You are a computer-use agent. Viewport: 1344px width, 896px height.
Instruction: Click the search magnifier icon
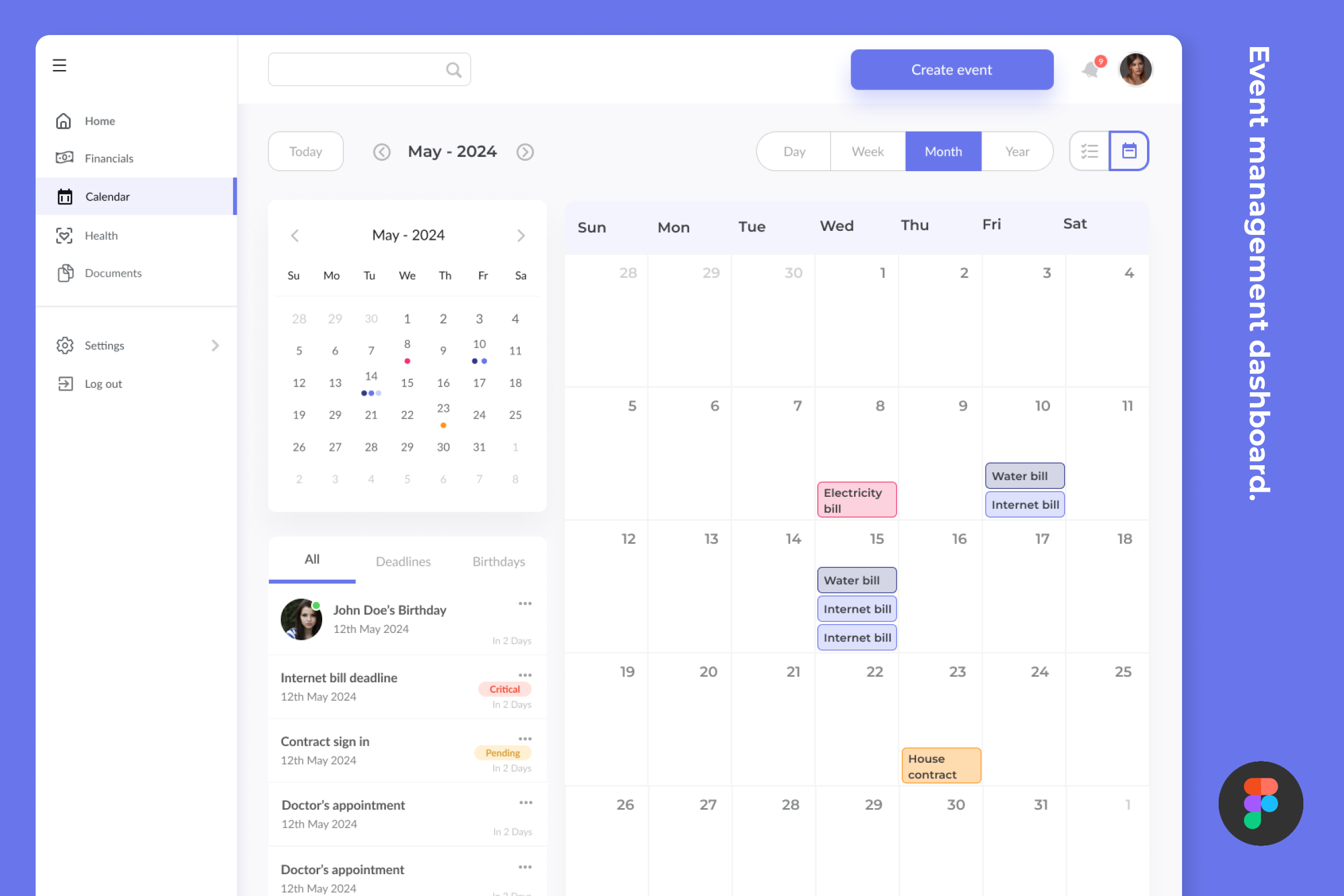(x=453, y=69)
